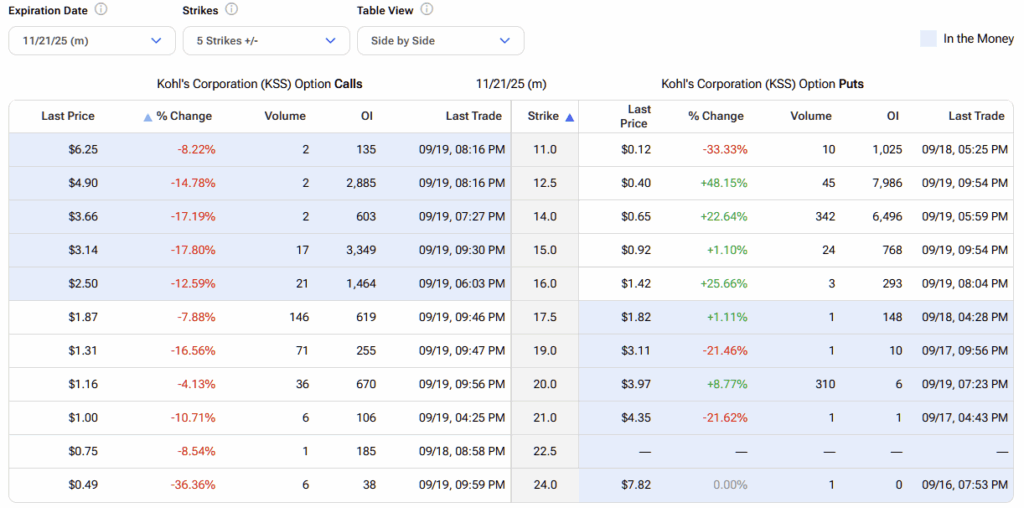Sort puts by % Change header

coord(716,116)
